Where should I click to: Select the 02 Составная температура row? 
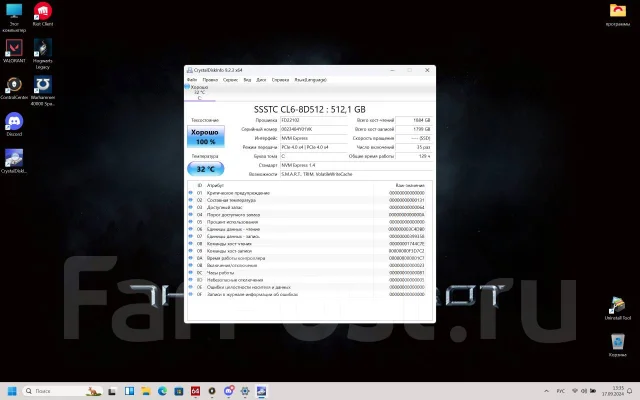[x=309, y=200]
